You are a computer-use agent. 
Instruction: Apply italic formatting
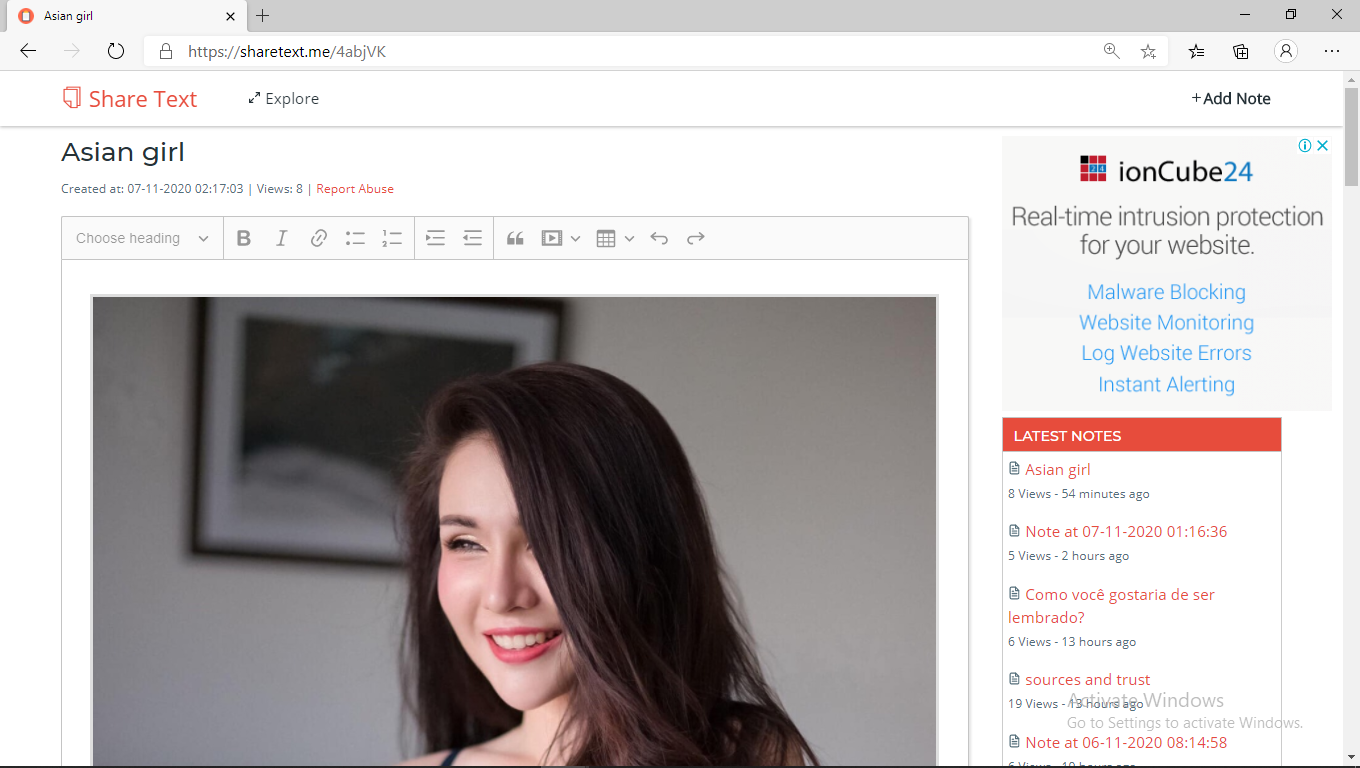coord(281,238)
